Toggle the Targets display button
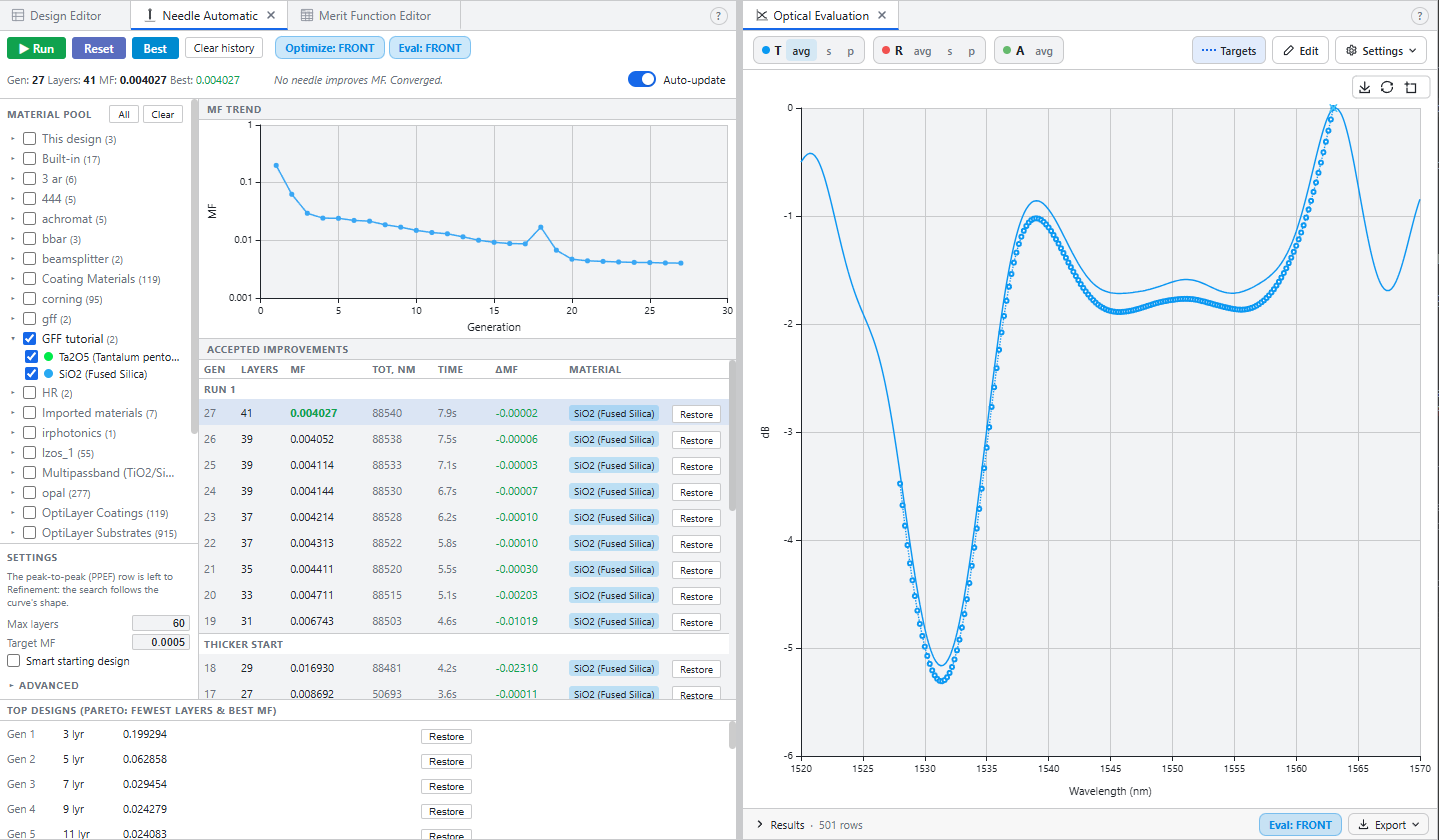 pyautogui.click(x=1229, y=50)
